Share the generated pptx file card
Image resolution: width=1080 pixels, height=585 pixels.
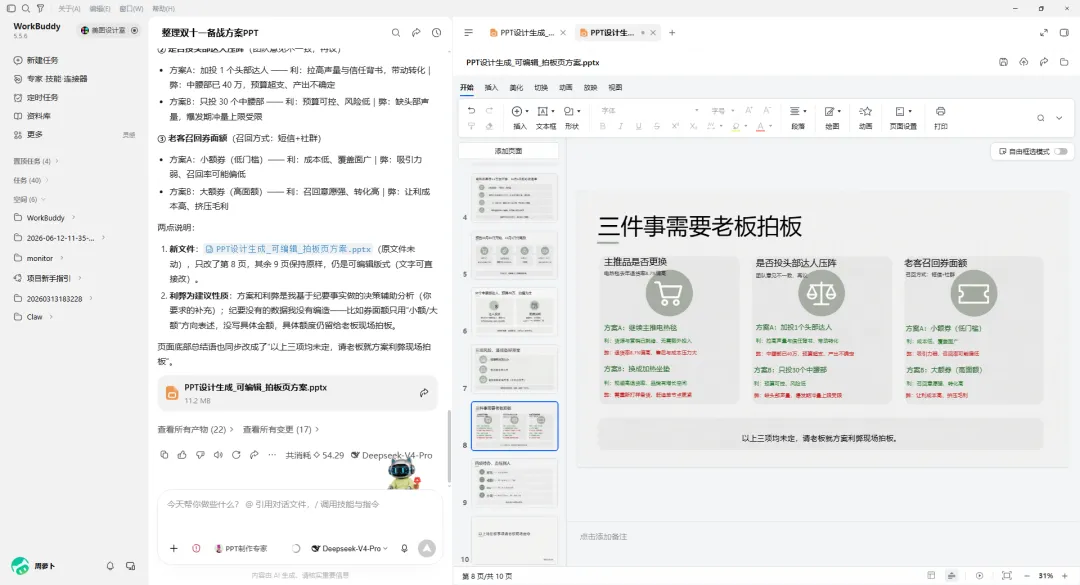(424, 393)
